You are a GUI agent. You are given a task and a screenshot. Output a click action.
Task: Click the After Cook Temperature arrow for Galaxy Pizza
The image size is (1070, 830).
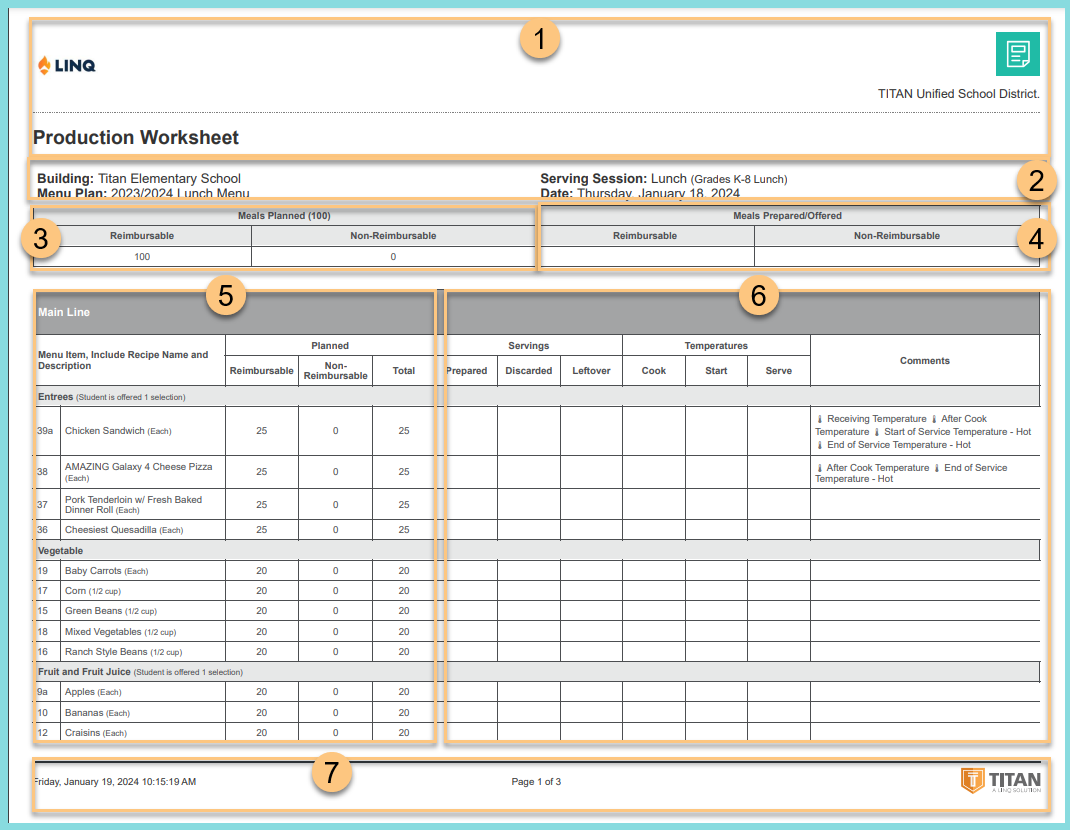[x=819, y=467]
